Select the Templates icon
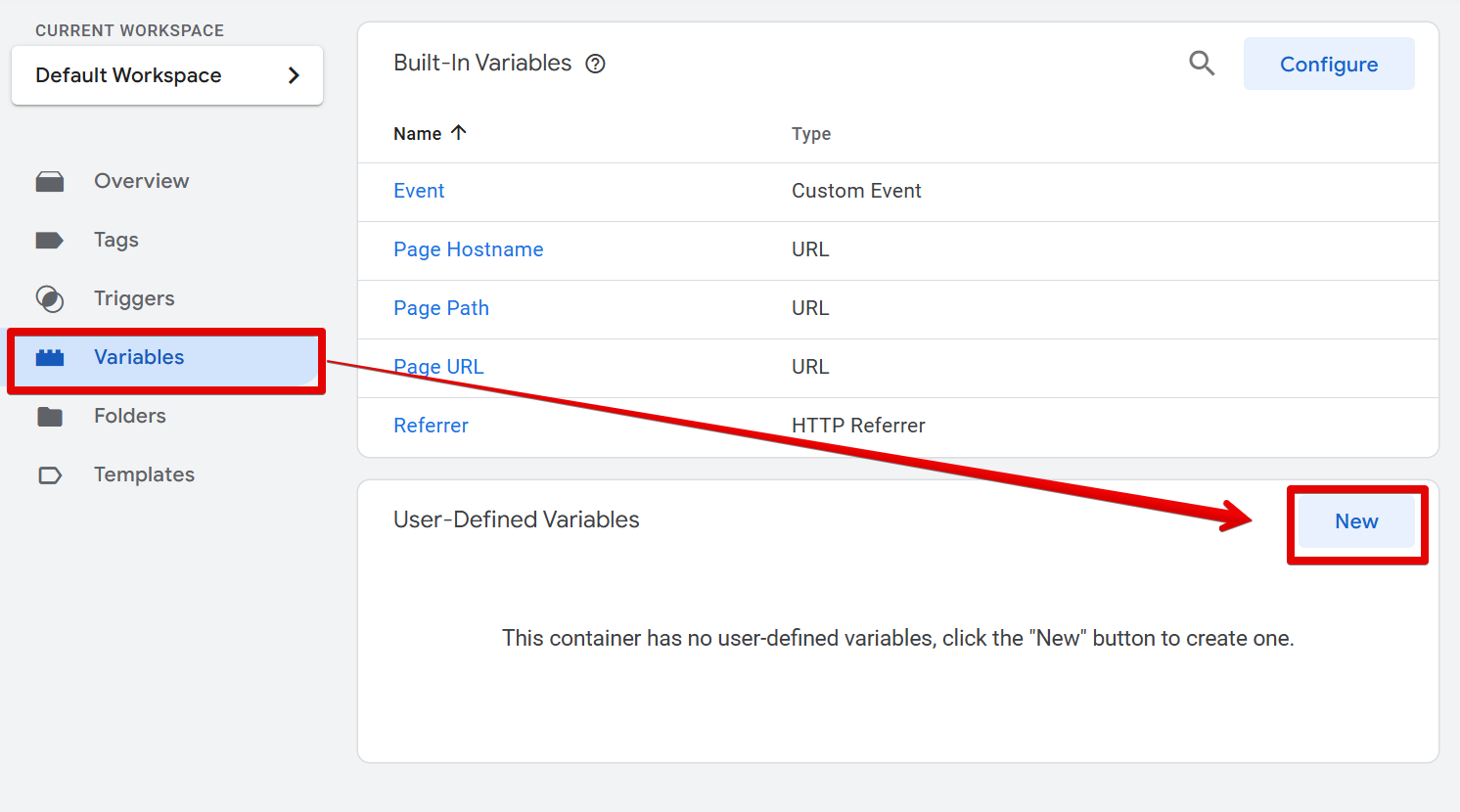Screen dimensions: 1460x812 [x=50, y=474]
